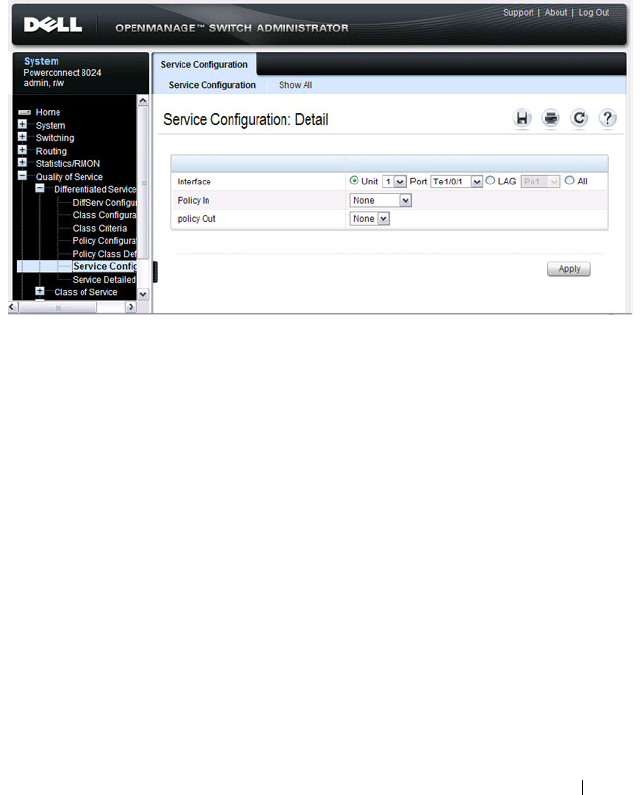Open the Policy In dropdown

pos(380,200)
